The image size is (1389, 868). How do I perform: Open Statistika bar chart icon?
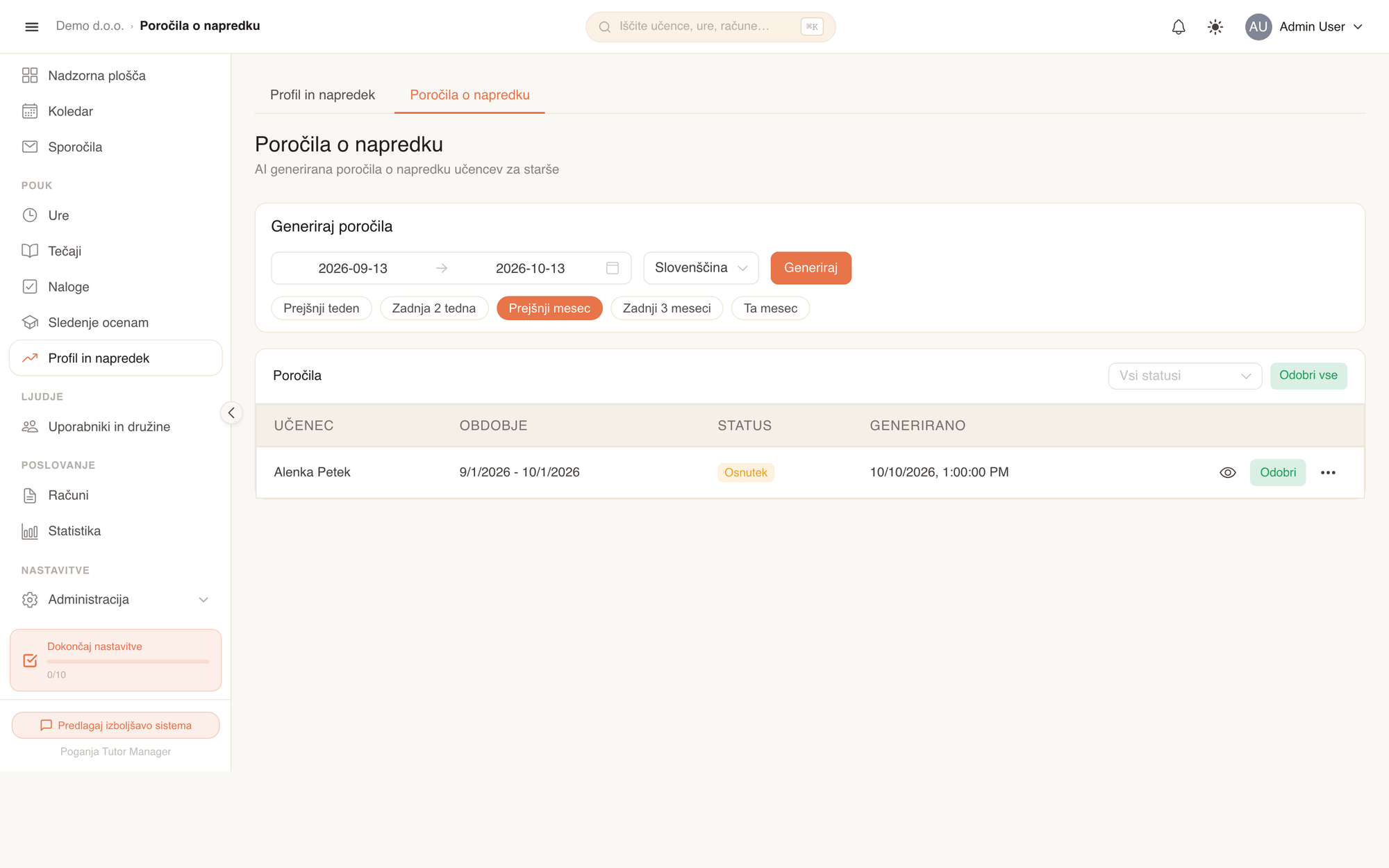coord(30,531)
